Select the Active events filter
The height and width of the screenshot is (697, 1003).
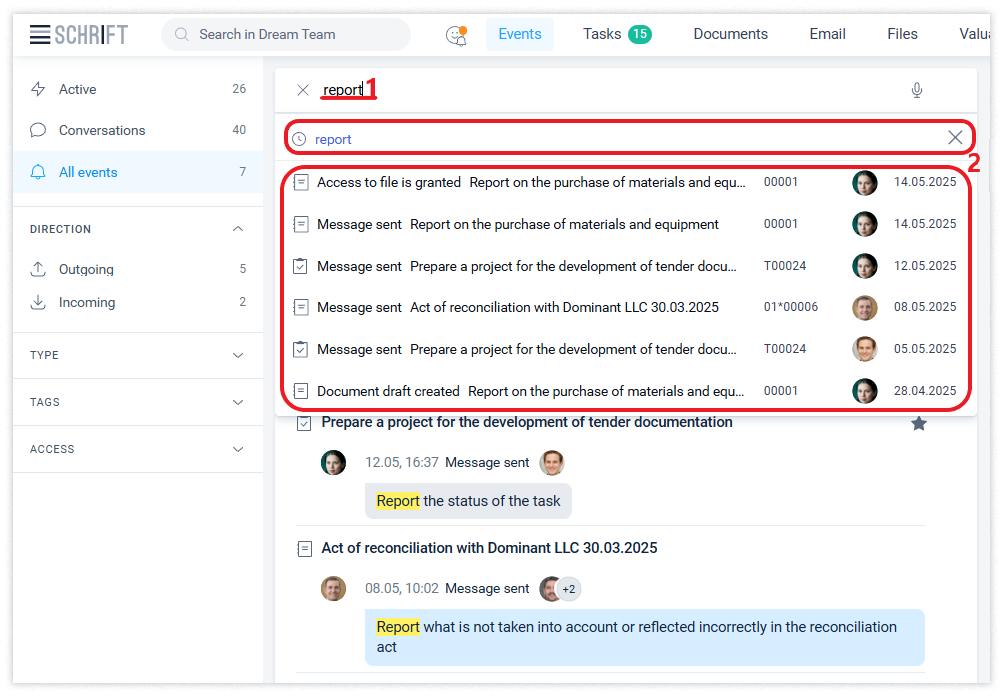[77, 89]
